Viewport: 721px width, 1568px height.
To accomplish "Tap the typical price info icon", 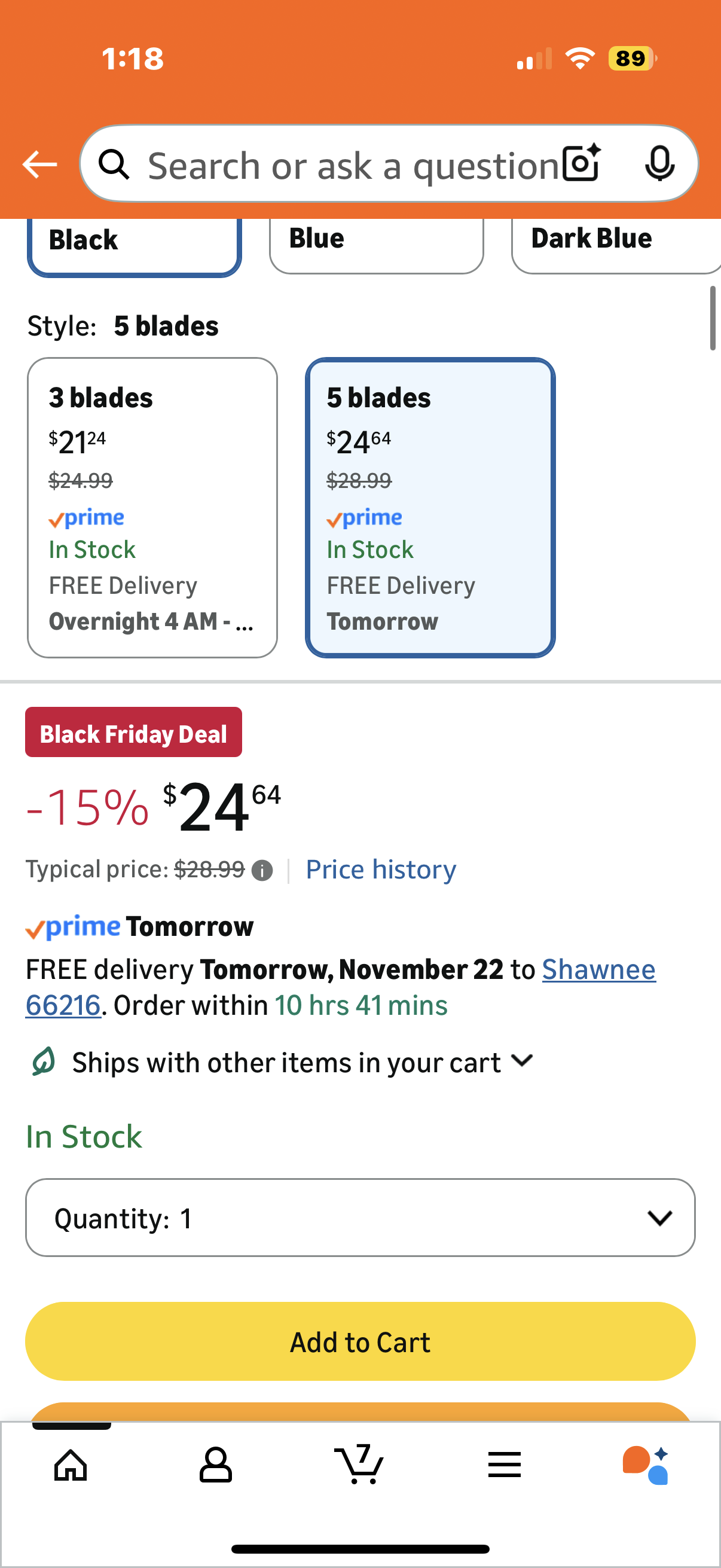I will pyautogui.click(x=262, y=871).
